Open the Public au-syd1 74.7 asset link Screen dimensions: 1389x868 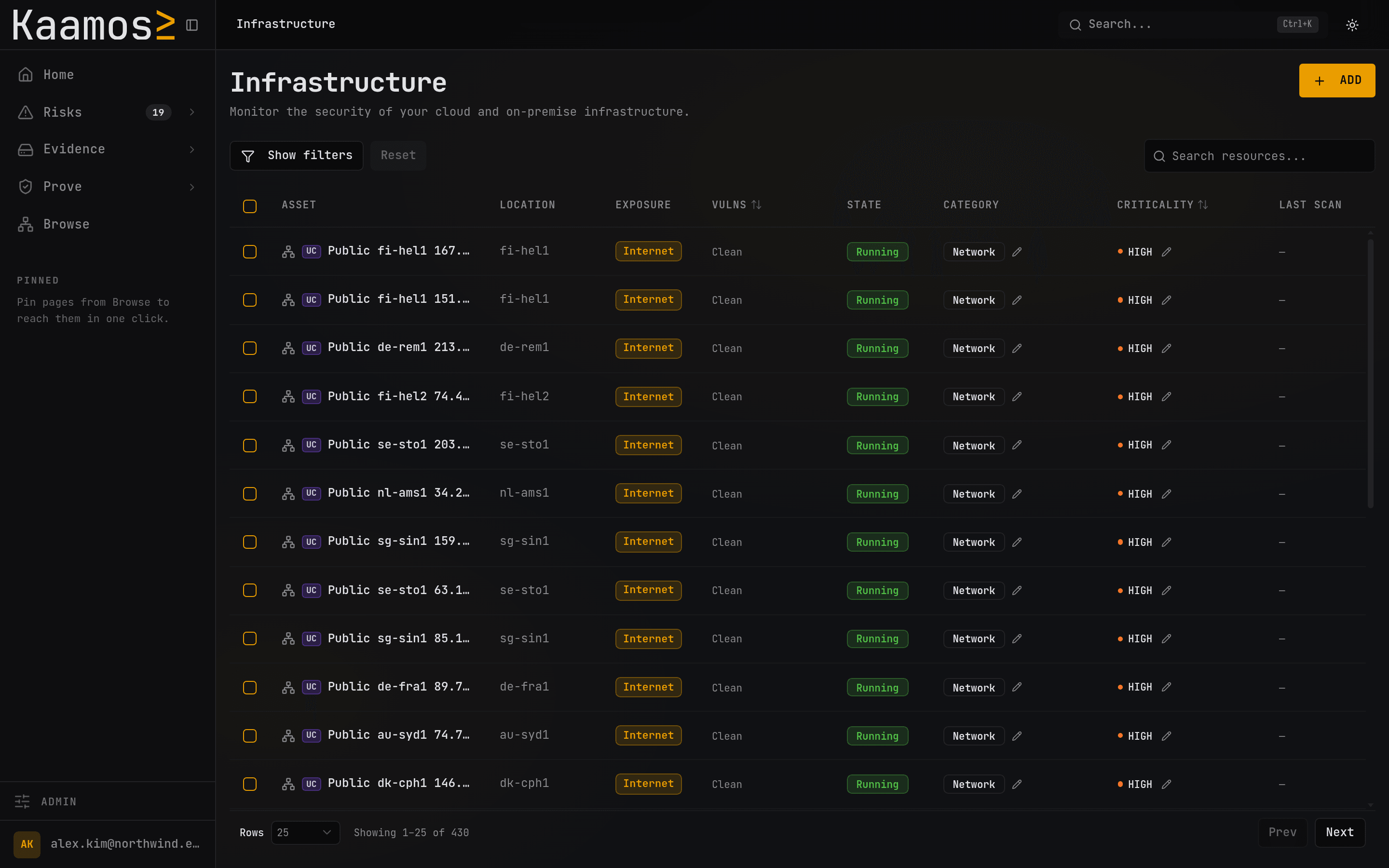click(x=398, y=735)
